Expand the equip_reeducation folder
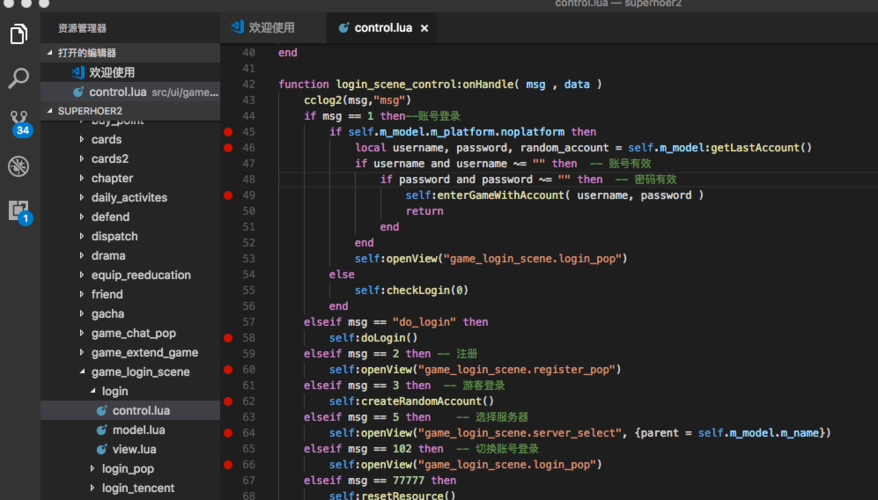 pyautogui.click(x=130, y=275)
